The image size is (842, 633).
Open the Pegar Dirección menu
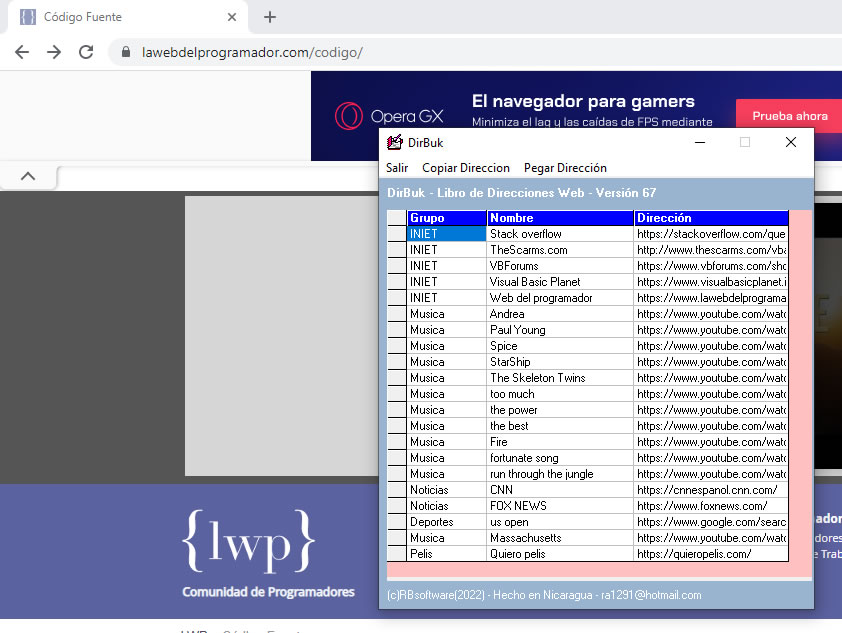click(565, 168)
